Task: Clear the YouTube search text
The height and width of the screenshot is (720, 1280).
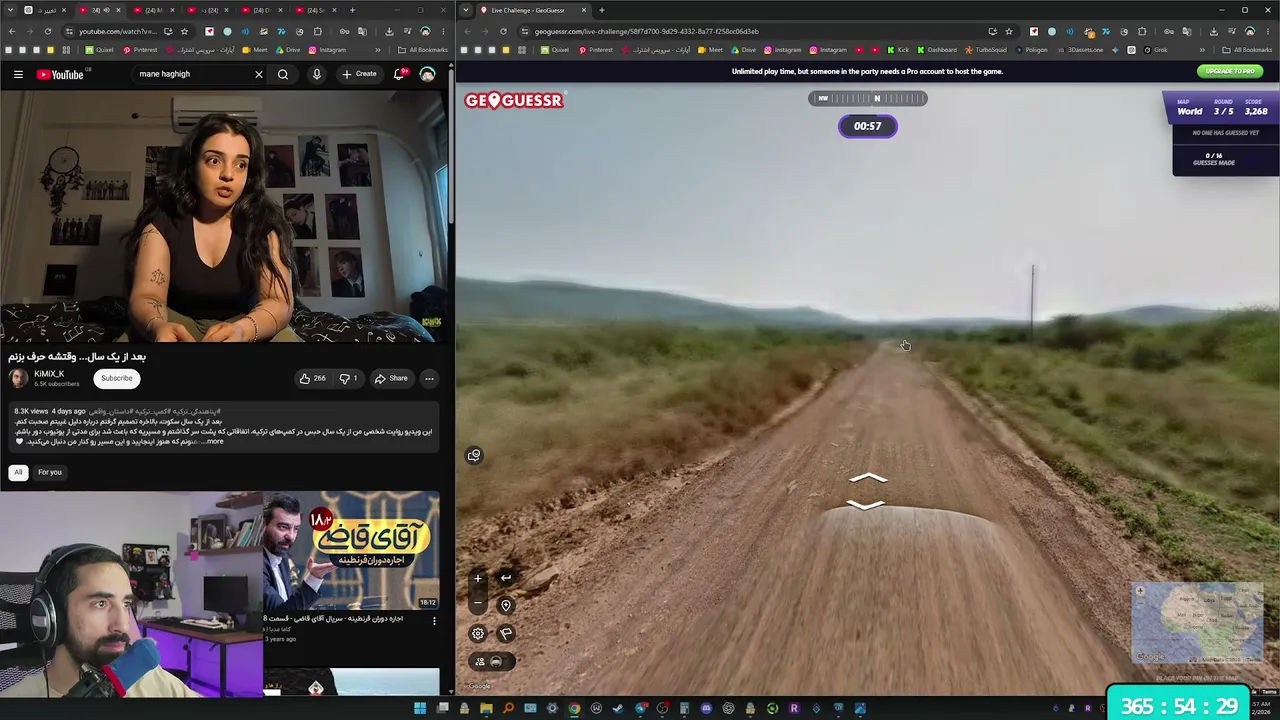Action: tap(258, 74)
